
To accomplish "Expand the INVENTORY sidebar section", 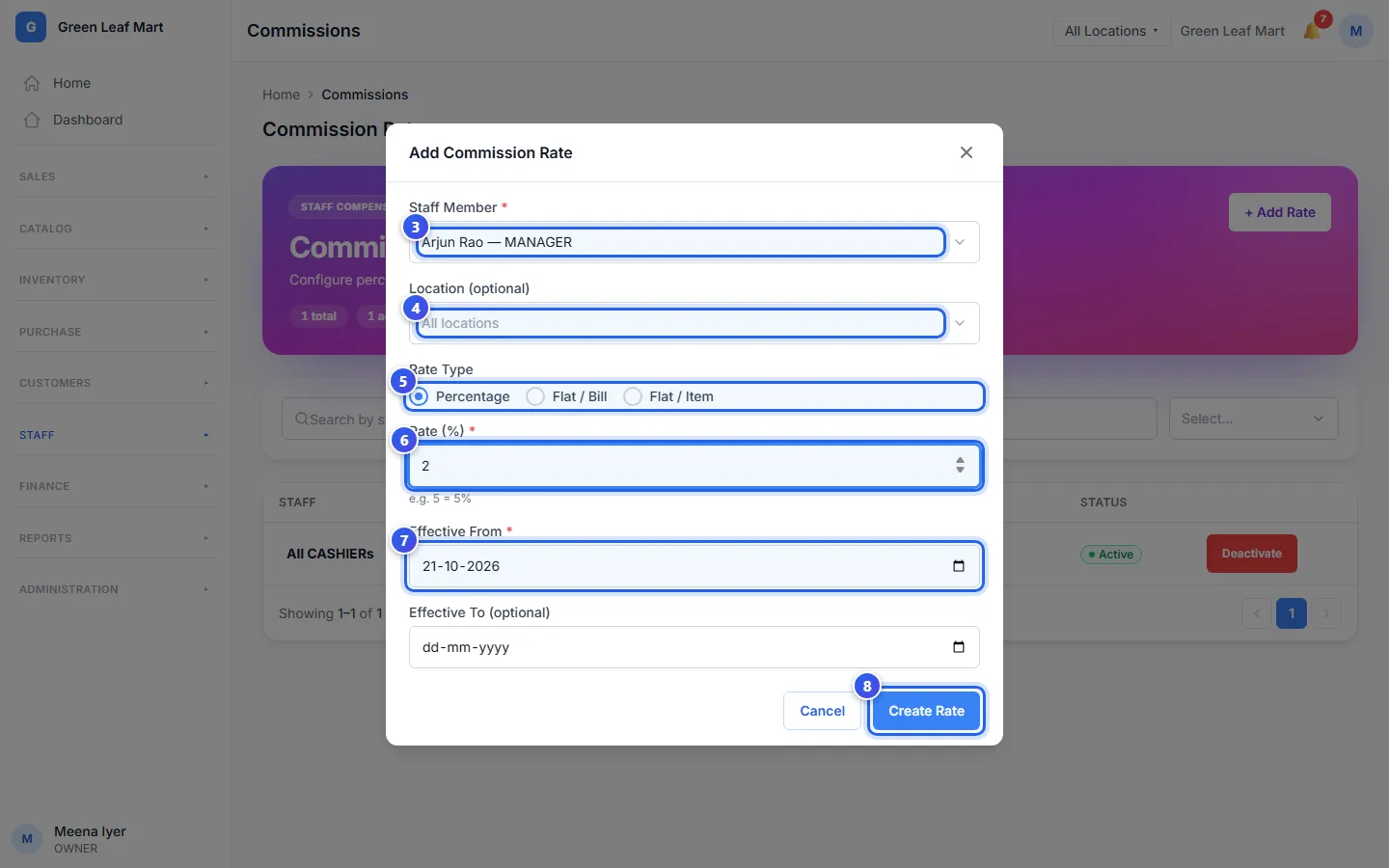I will 115,280.
